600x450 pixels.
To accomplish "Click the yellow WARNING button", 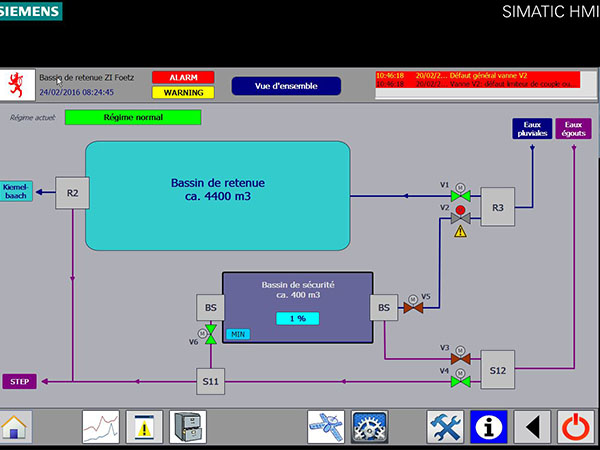I will [183, 93].
